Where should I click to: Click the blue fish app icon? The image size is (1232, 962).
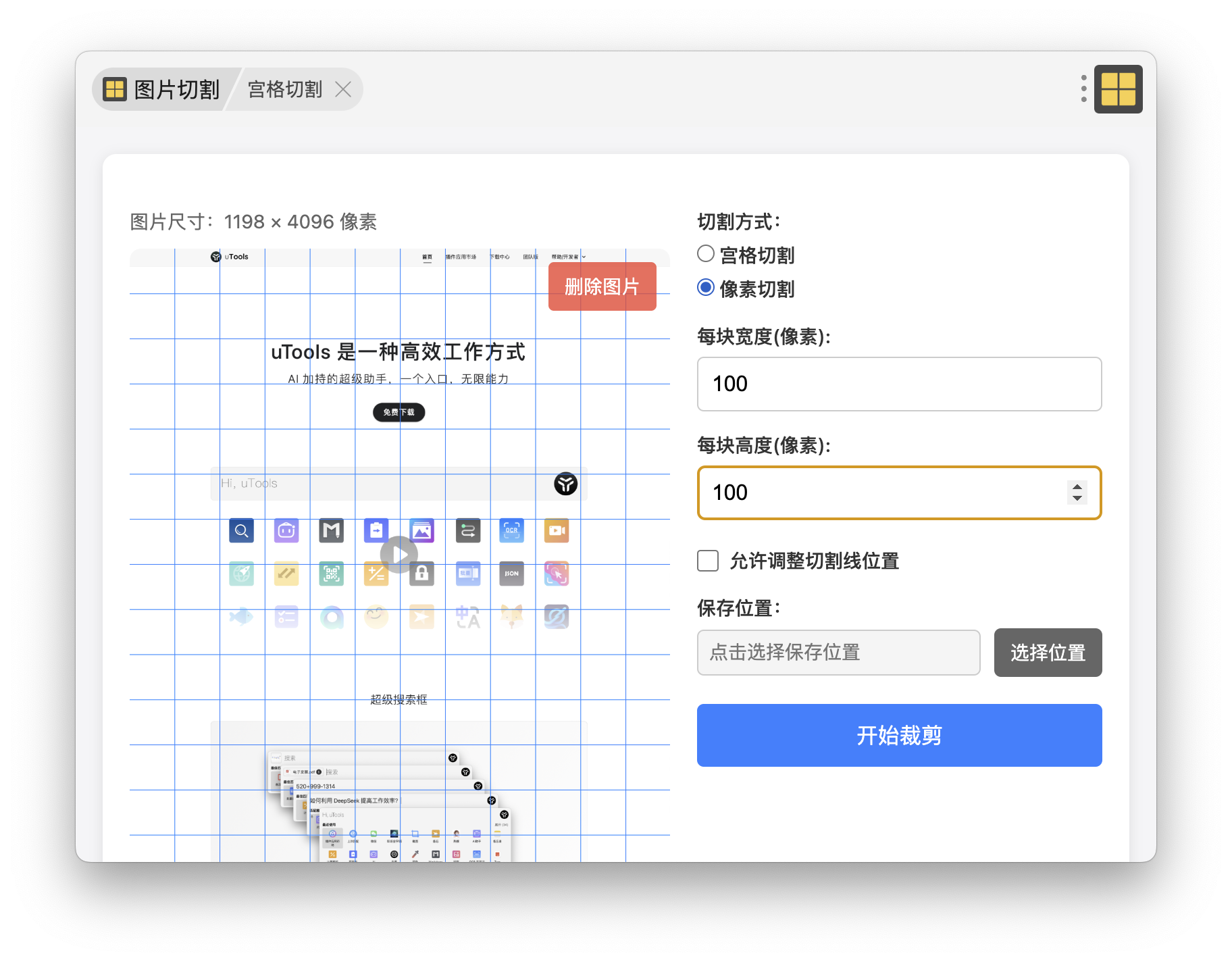242,617
